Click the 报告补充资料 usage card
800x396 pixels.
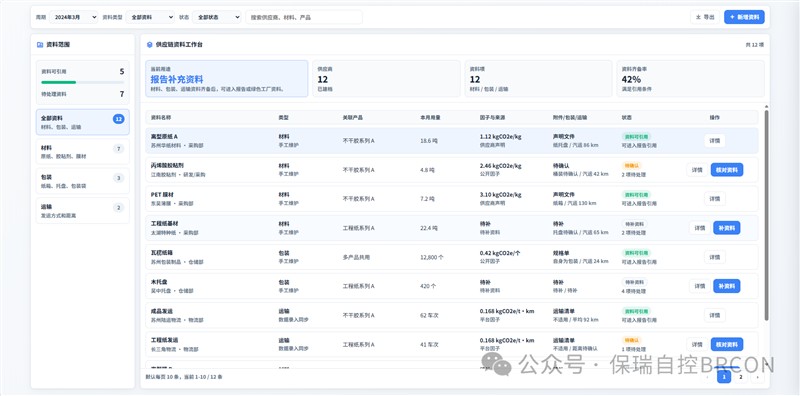[227, 79]
